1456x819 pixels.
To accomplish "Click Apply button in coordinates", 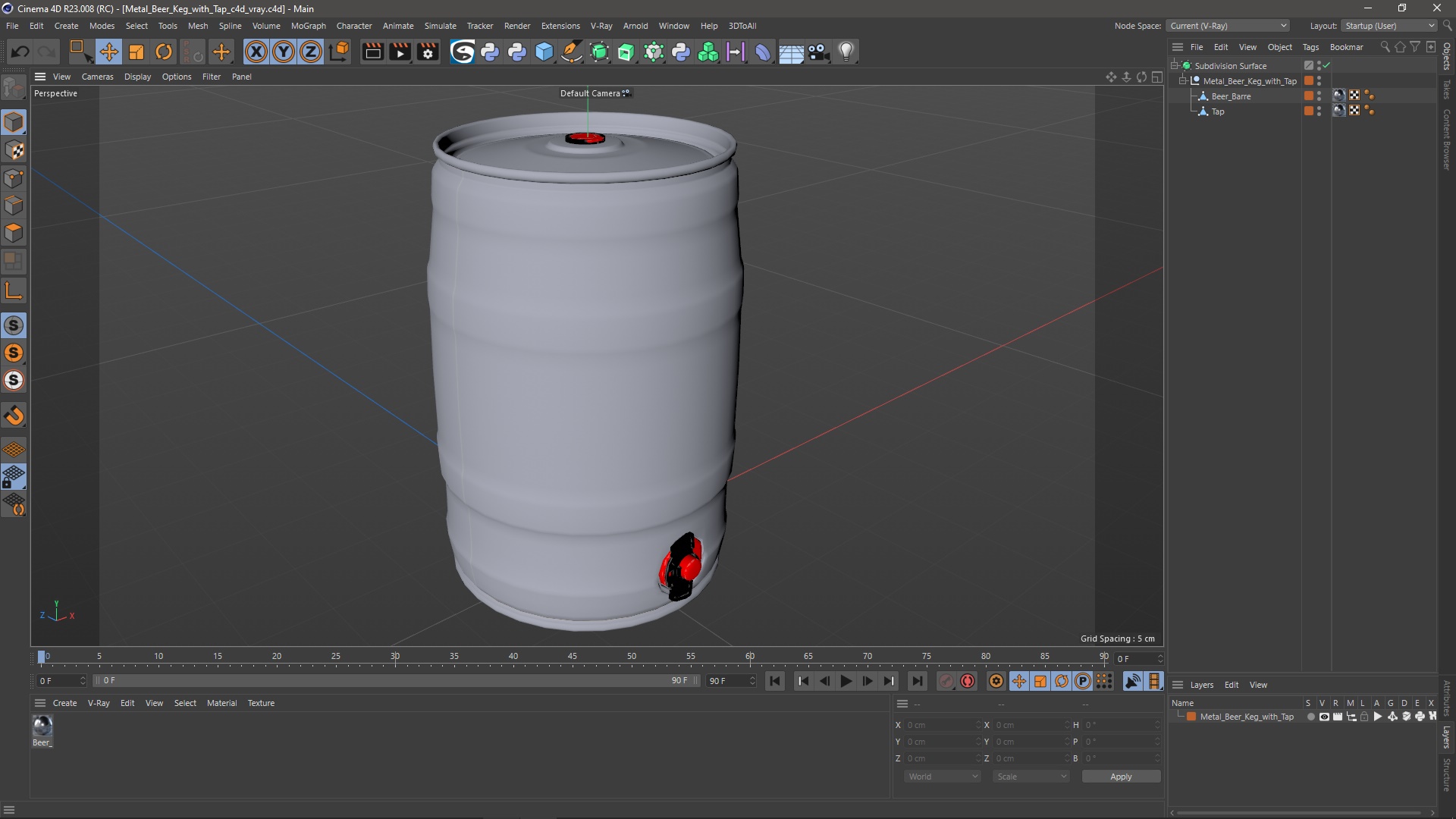I will point(1121,777).
